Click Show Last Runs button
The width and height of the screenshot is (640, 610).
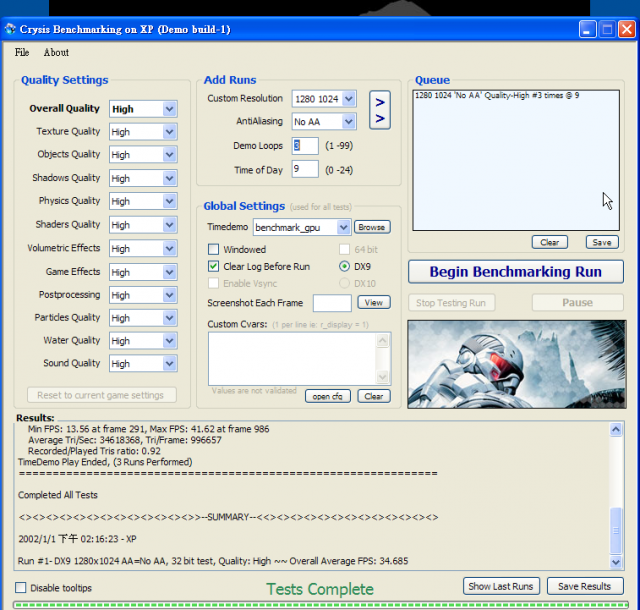point(501,586)
